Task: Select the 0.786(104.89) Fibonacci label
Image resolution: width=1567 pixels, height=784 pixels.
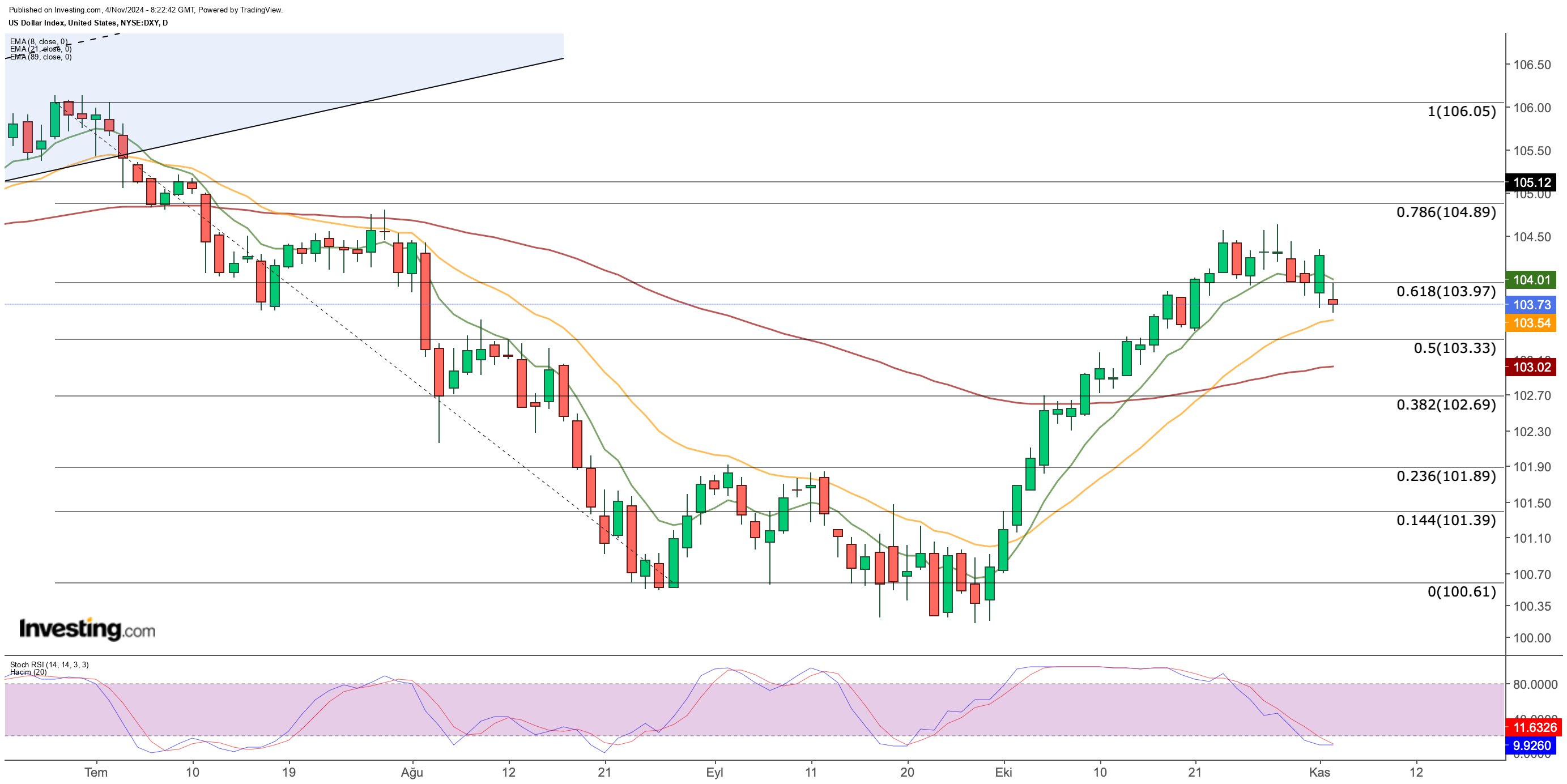Action: tap(1446, 212)
